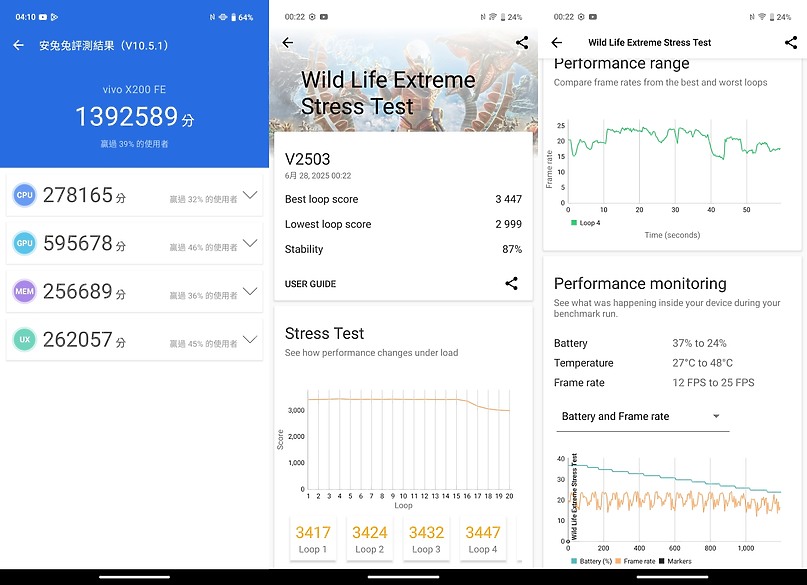This screenshot has height=585, width=807.
Task: Tap Best loop score value 3 447
Action: [508, 199]
